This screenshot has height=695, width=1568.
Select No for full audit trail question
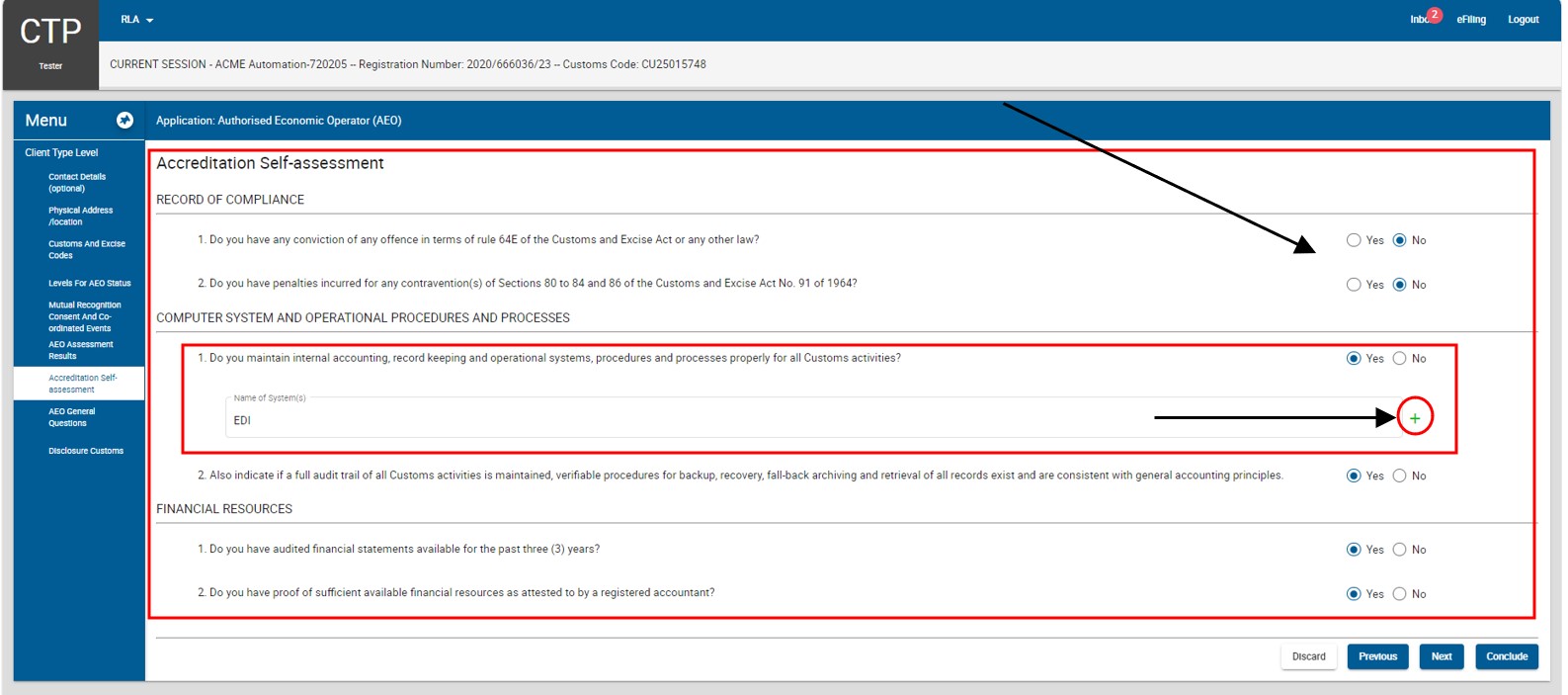(1399, 477)
